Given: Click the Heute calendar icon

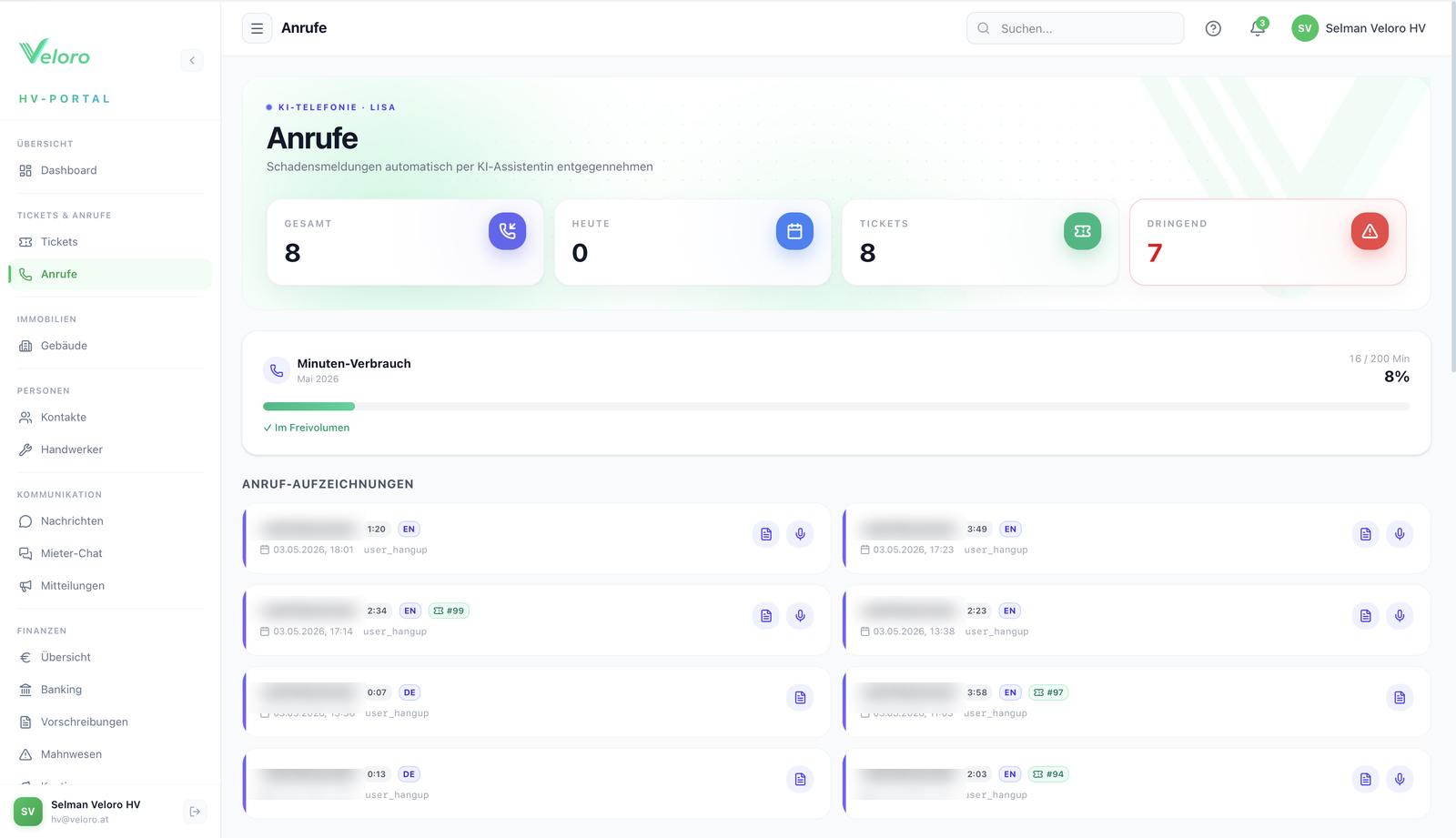Looking at the screenshot, I should click(x=794, y=231).
